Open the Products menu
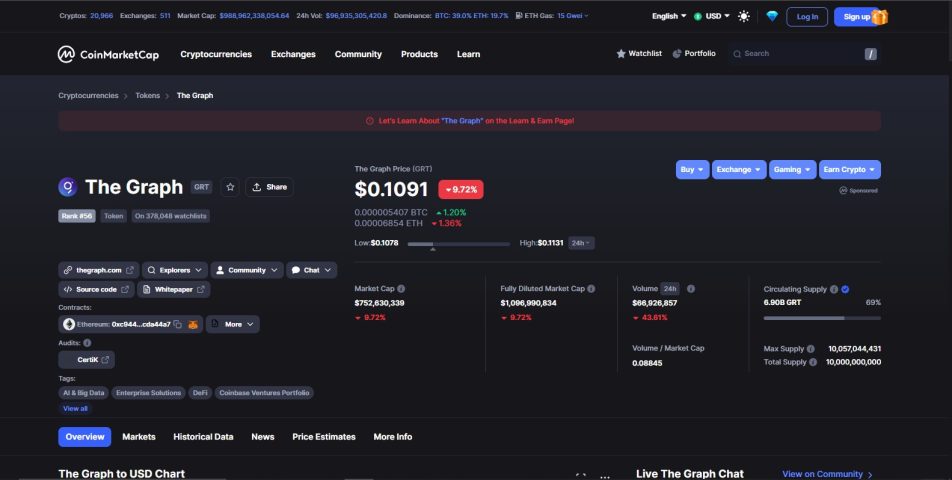952x480 pixels. [x=420, y=54]
